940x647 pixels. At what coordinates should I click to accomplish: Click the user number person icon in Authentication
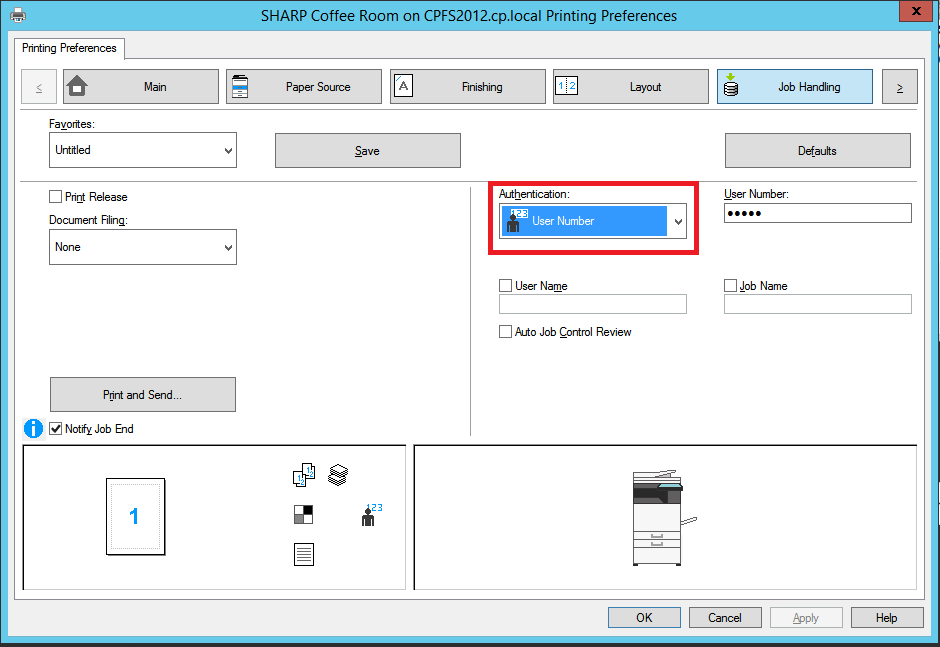(516, 221)
